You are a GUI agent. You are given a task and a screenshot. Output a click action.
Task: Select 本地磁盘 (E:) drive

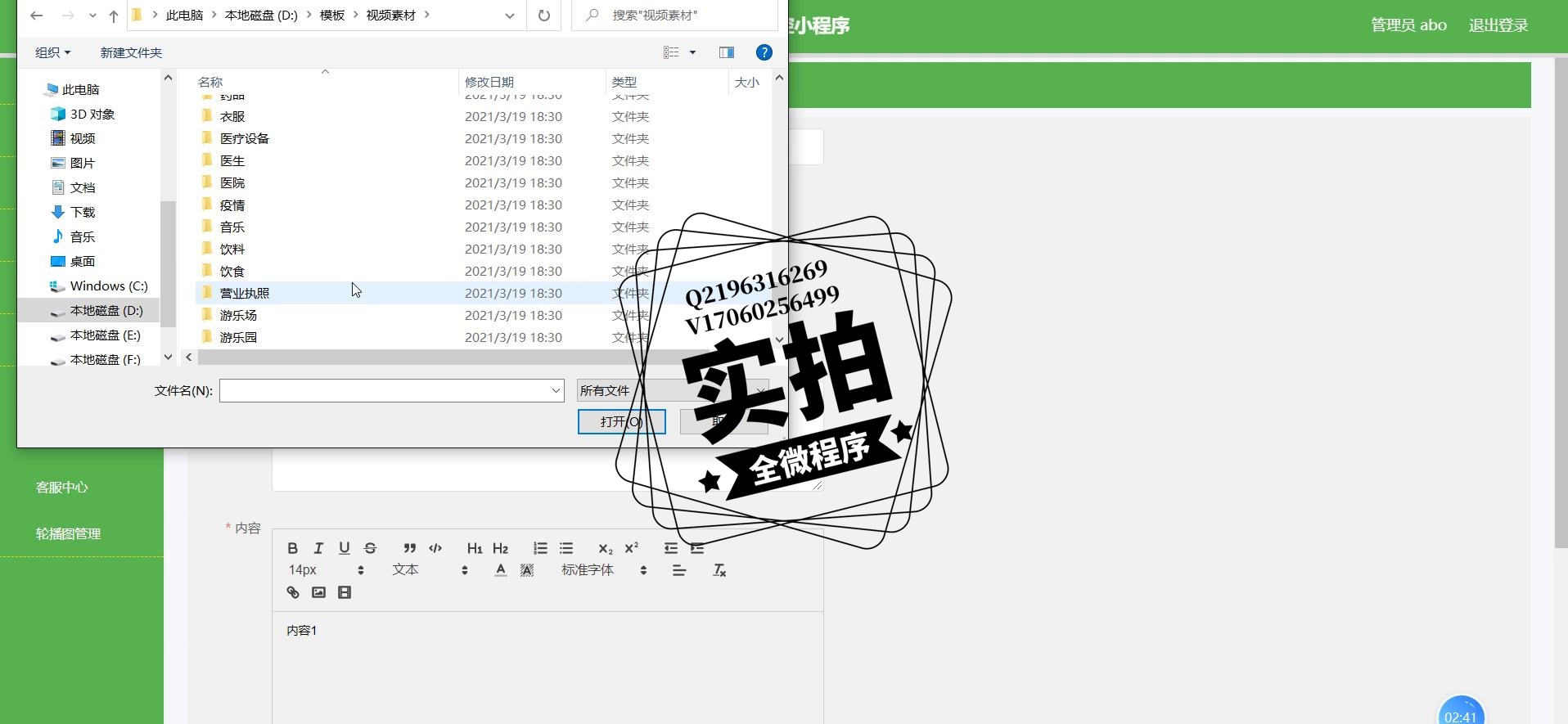[x=105, y=335]
